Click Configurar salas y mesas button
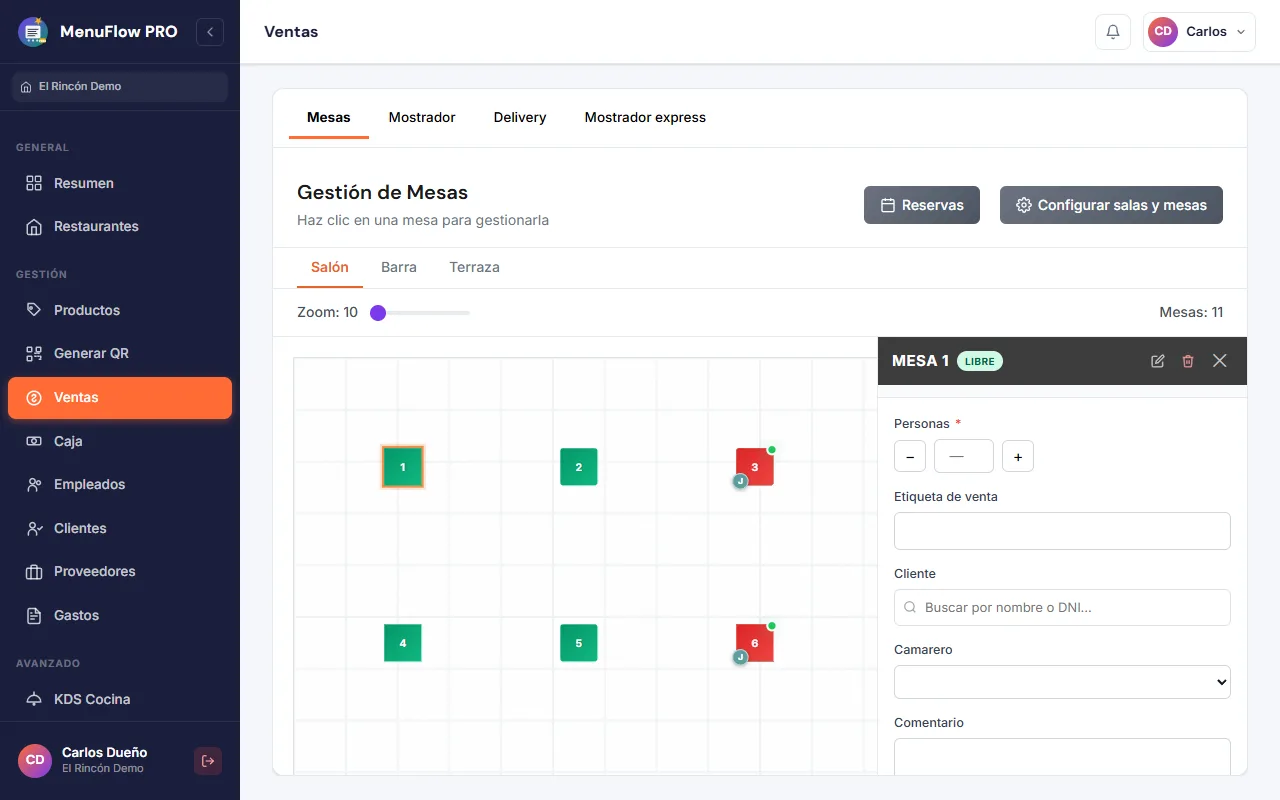 [x=1111, y=205]
